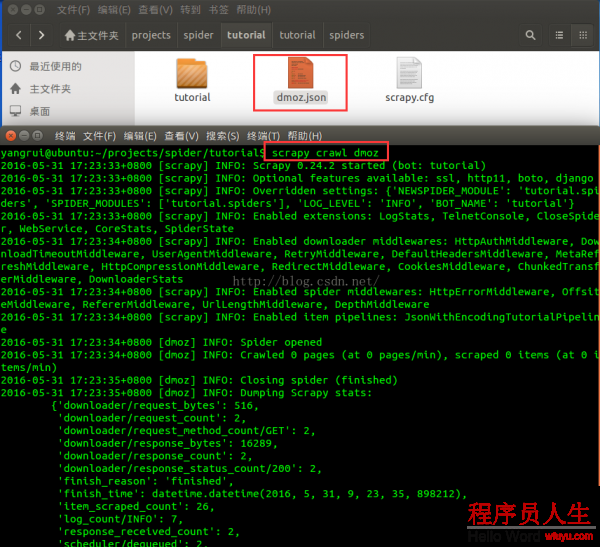Maximize the terminal window

[38, 136]
